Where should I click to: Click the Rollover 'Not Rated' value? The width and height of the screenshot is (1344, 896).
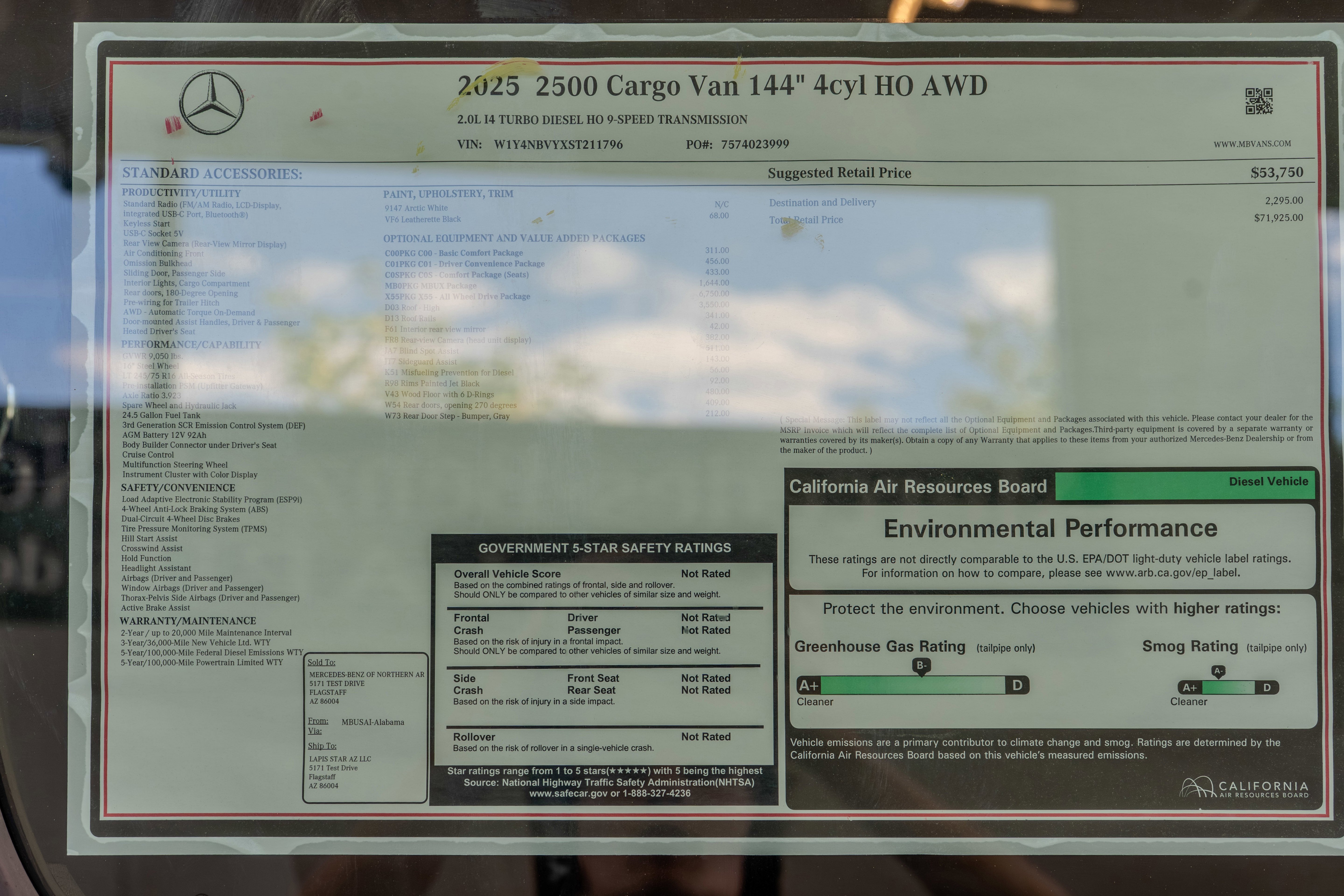tap(706, 737)
